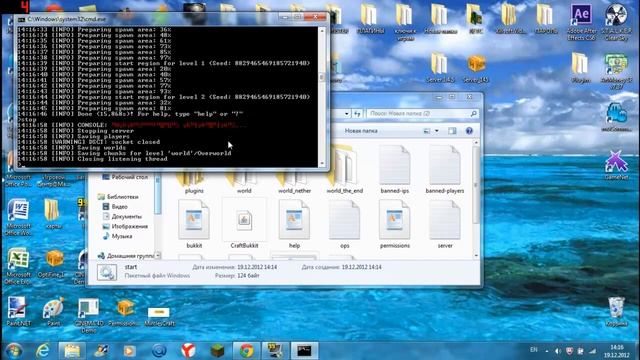Open the Windows Start menu

14,351
